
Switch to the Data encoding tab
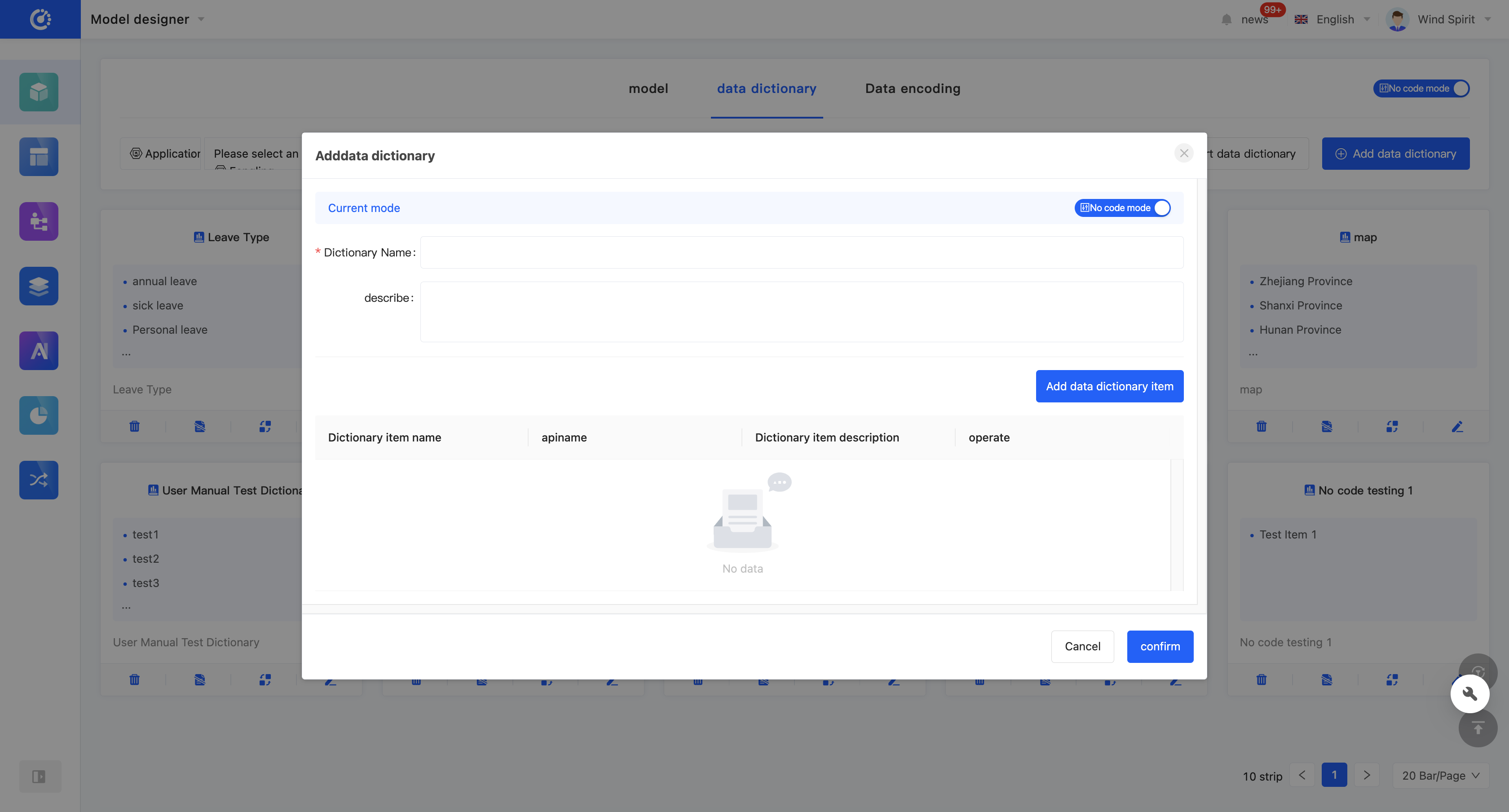(x=913, y=88)
